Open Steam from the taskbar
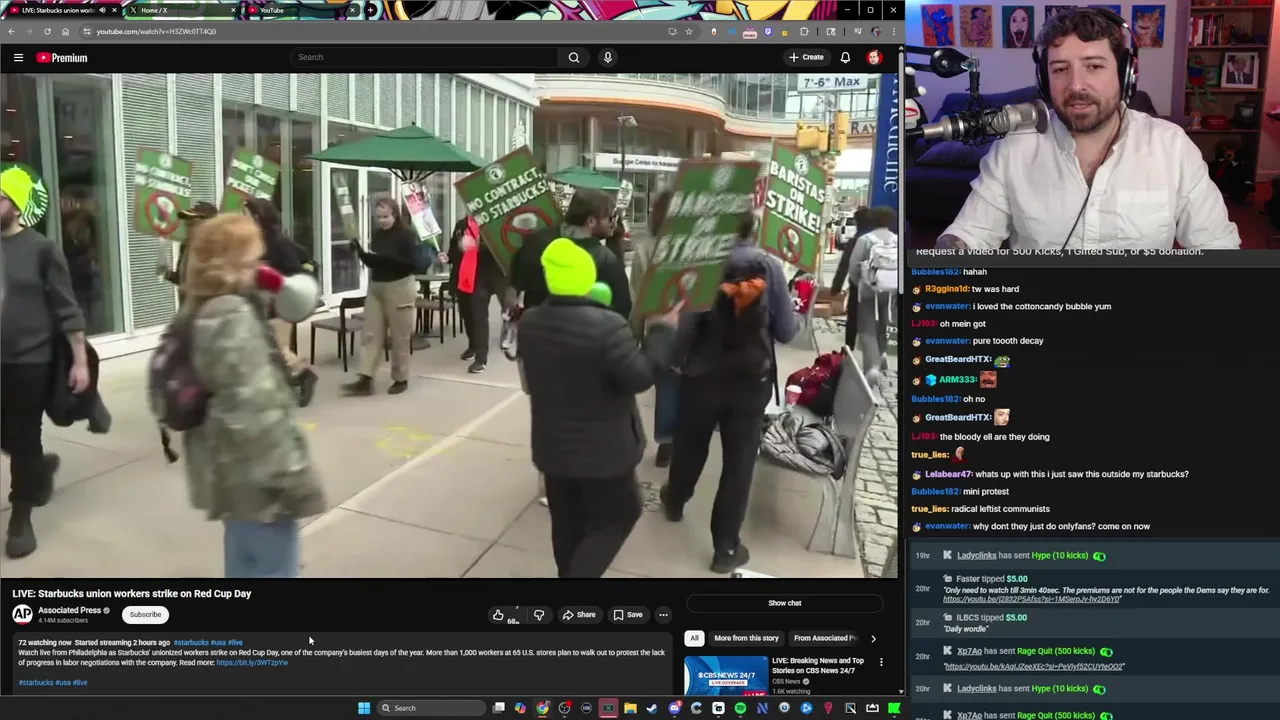The image size is (1280, 720). pyautogui.click(x=652, y=708)
